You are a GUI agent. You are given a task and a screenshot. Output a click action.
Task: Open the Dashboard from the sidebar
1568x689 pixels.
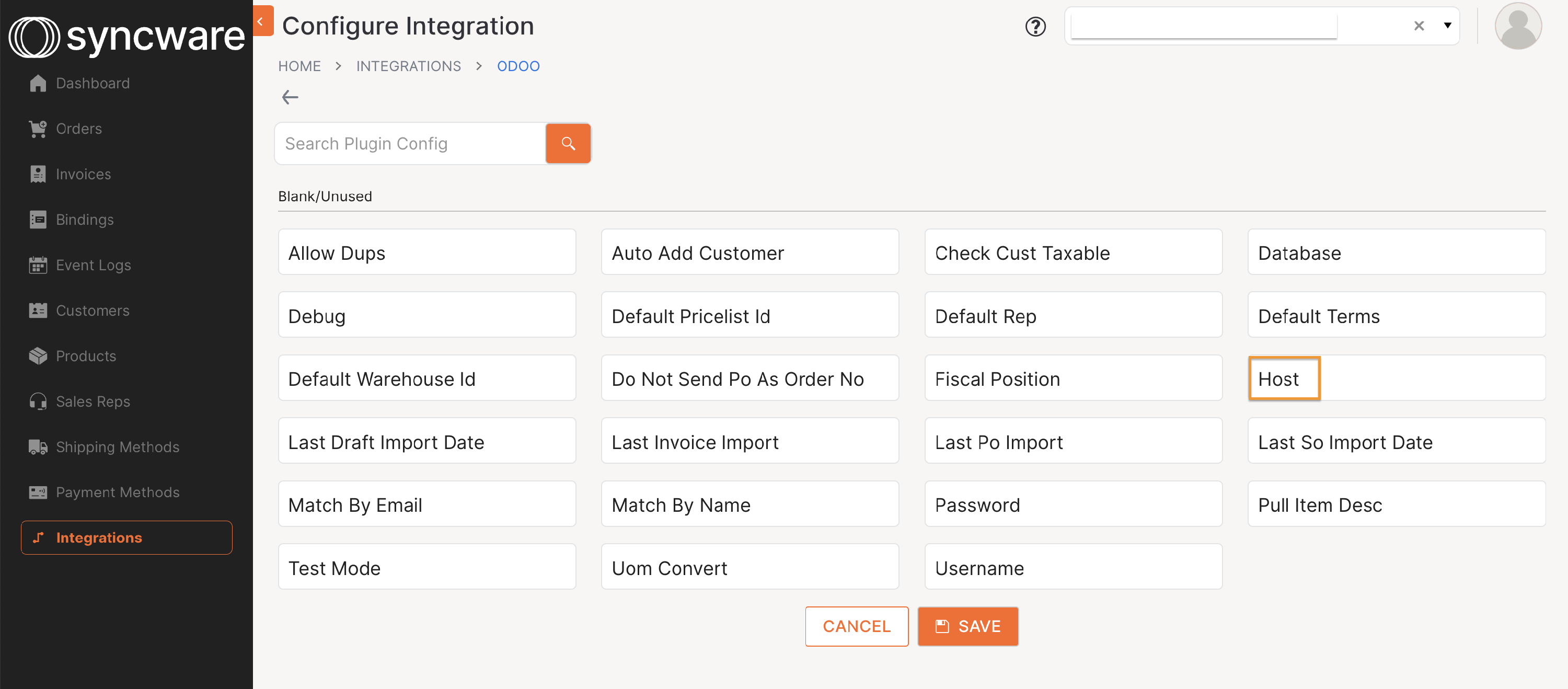tap(38, 83)
